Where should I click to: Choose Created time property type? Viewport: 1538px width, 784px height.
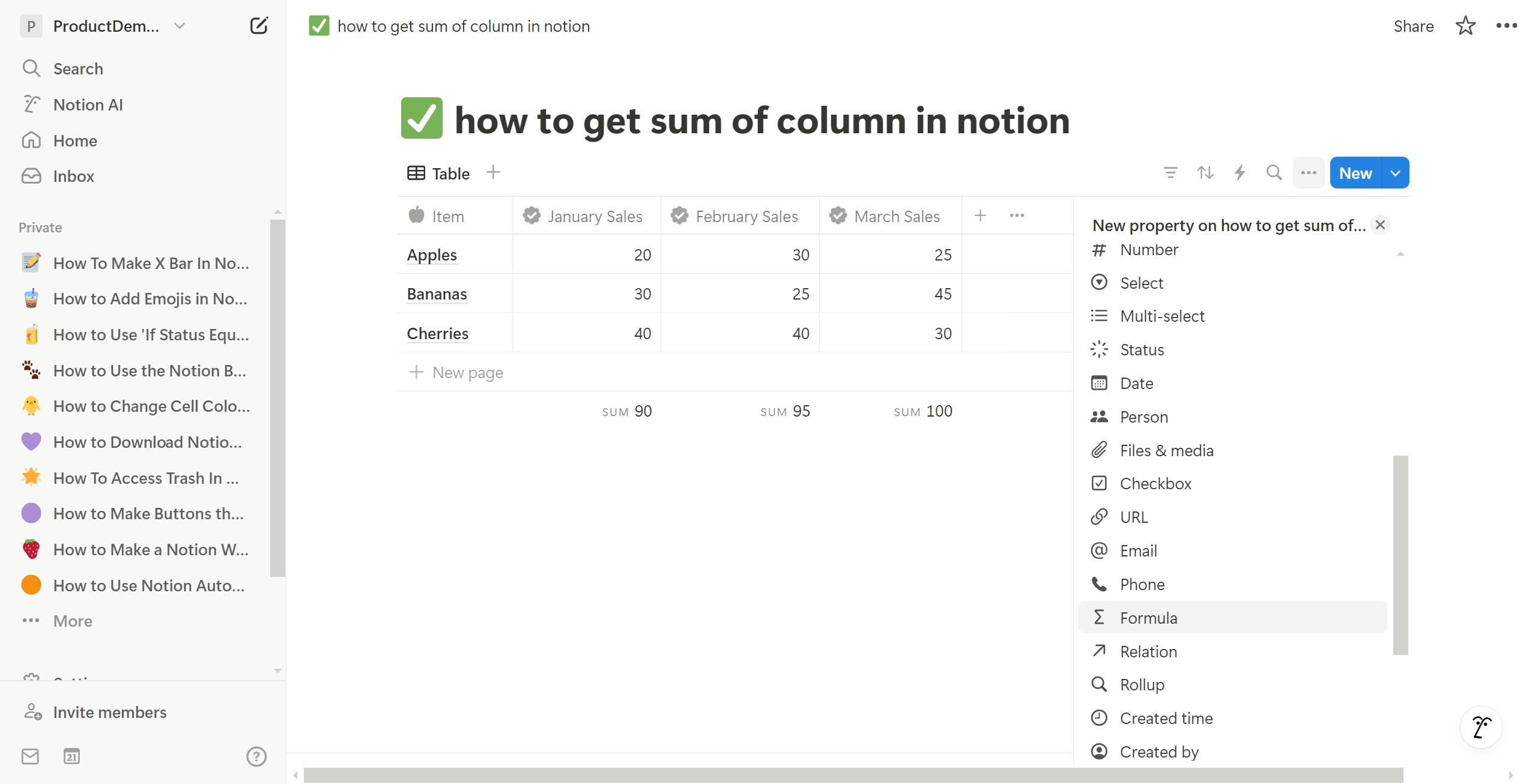1232,718
